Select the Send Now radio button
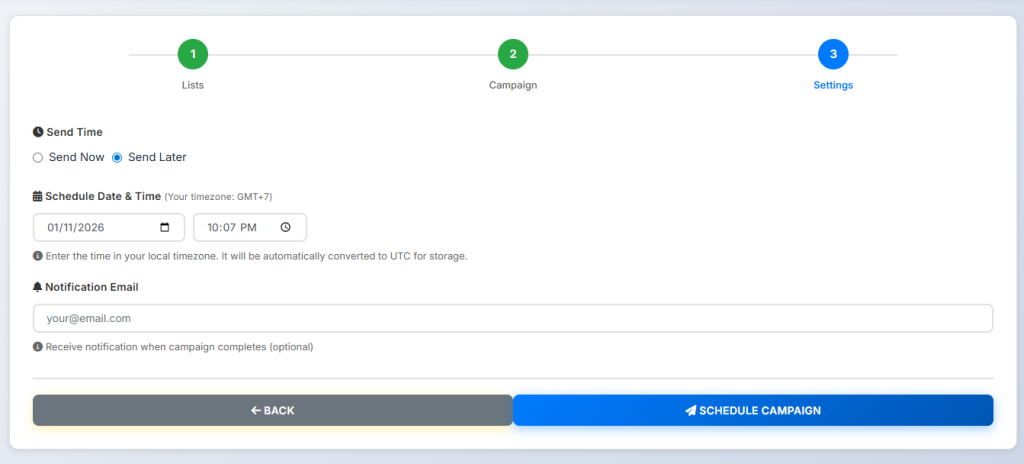 pyautogui.click(x=38, y=157)
